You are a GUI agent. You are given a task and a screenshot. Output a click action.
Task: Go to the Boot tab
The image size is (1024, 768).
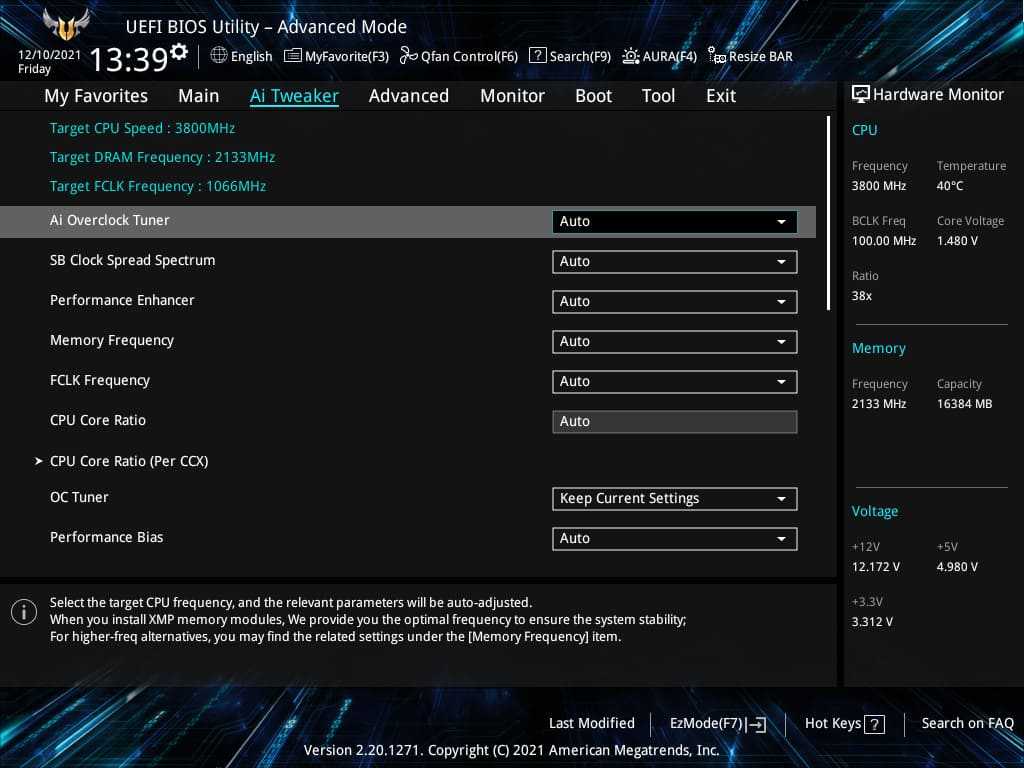click(x=593, y=96)
